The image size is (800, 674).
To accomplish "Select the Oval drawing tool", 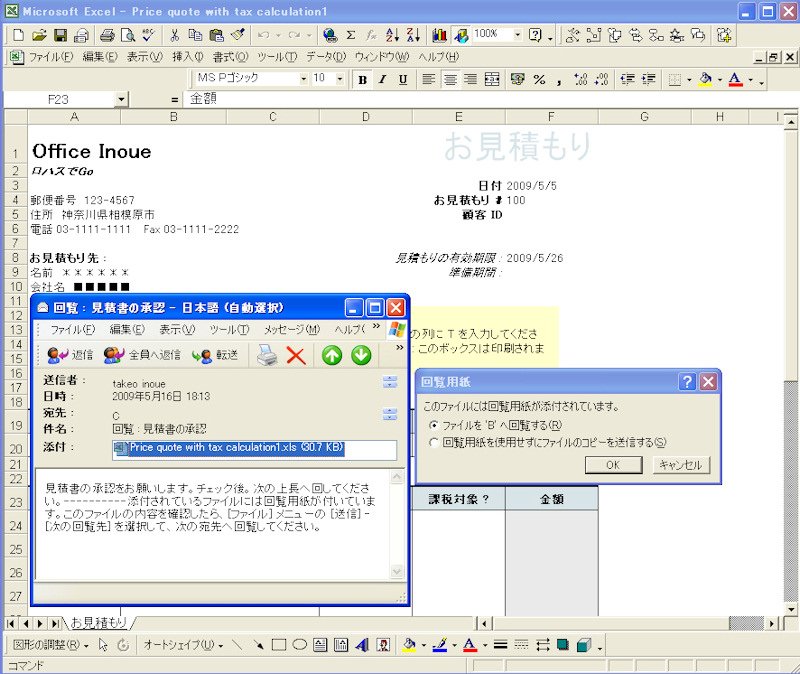I will tap(299, 645).
